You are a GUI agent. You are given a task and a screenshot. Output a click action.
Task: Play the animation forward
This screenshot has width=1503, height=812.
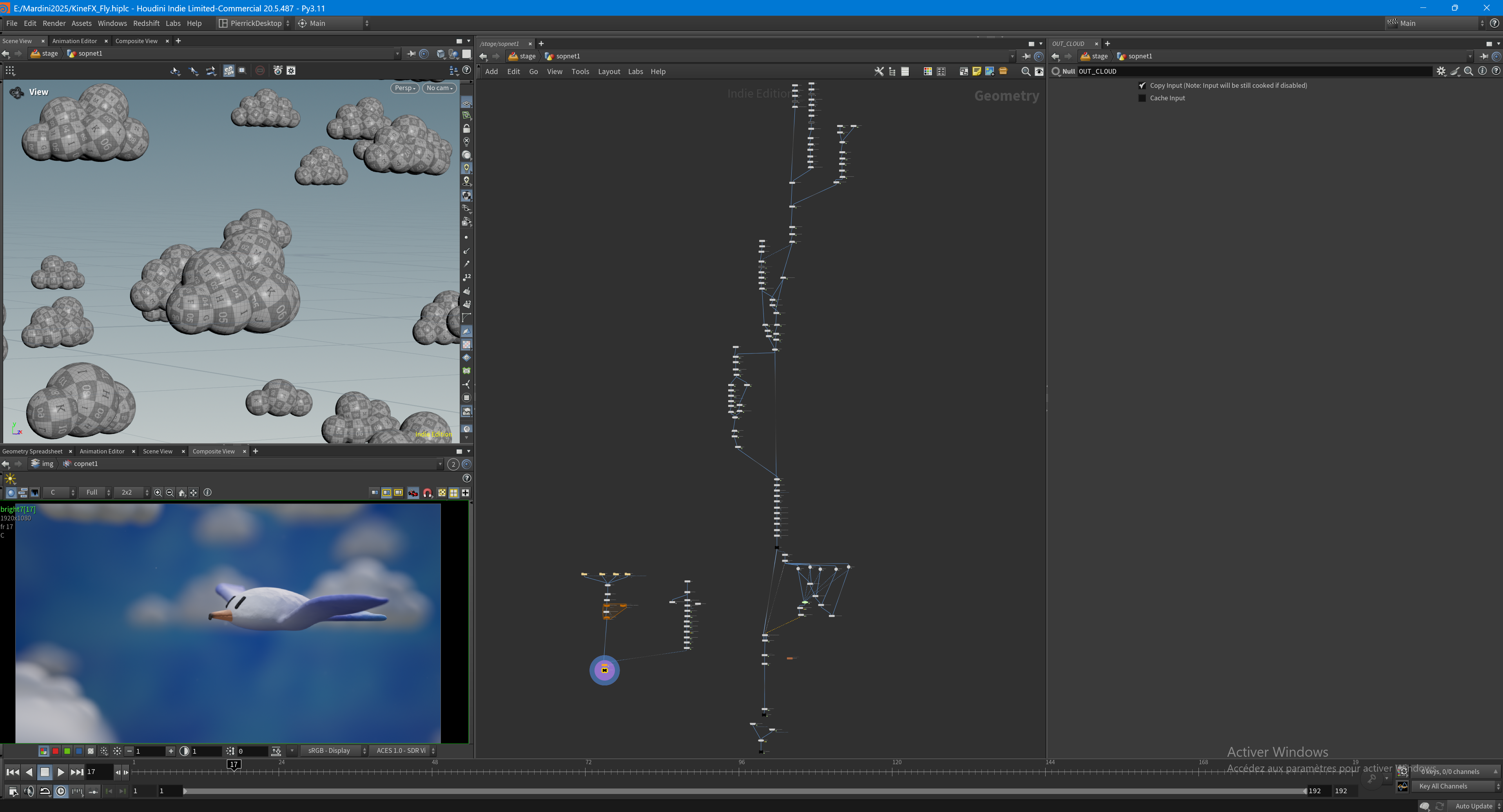coord(61,772)
